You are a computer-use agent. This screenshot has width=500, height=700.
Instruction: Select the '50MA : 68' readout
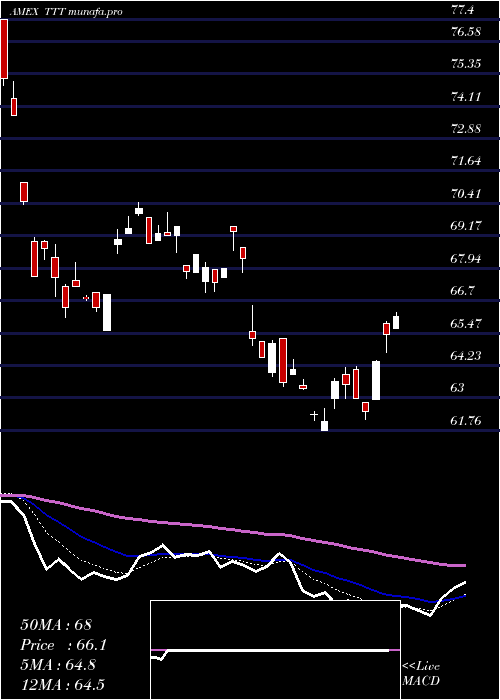(x=56, y=625)
